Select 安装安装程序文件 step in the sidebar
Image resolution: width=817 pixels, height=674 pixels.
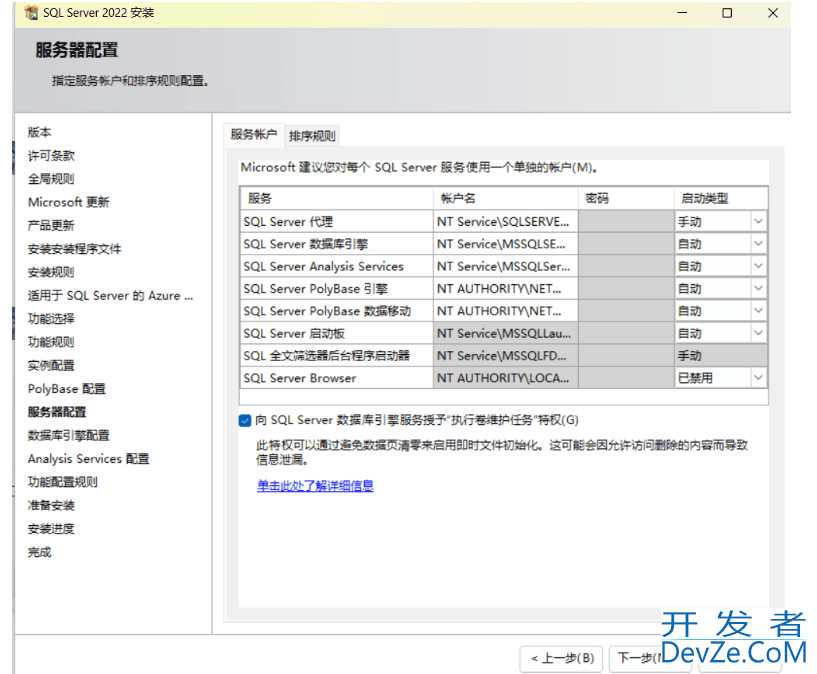point(75,249)
